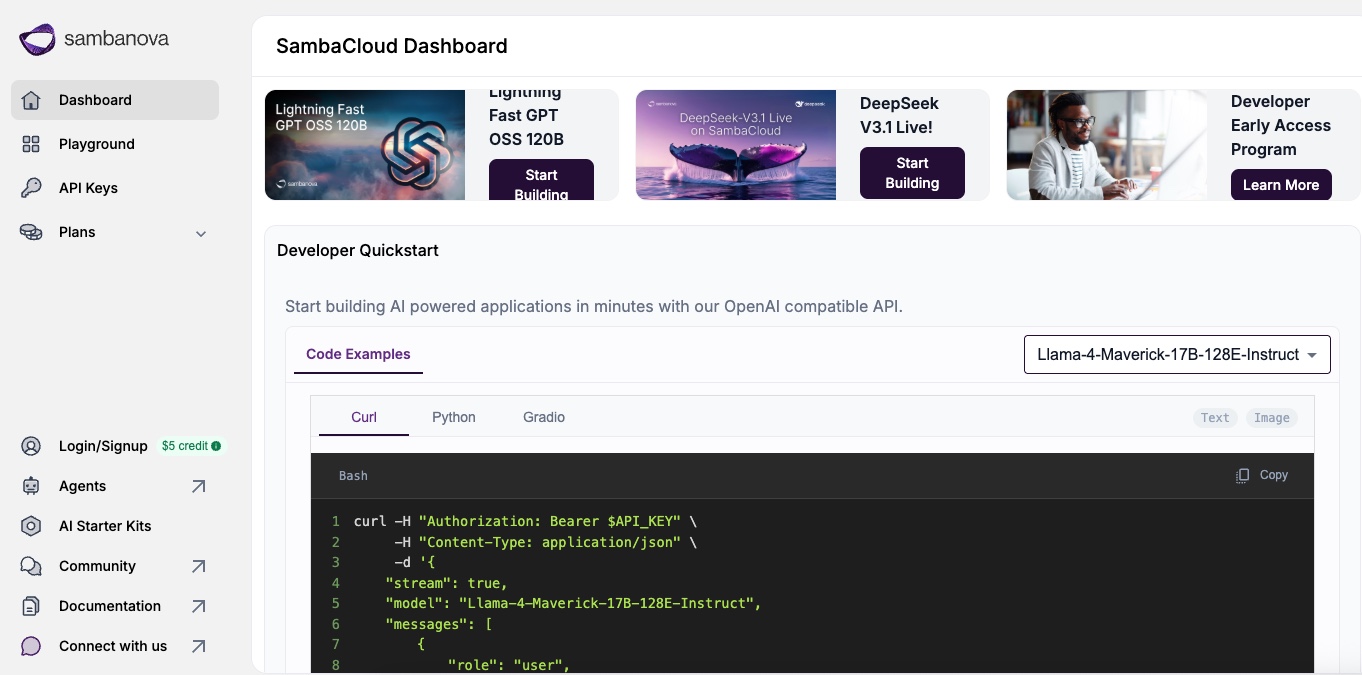Screen dimensions: 1362x675
Task: Click the Developer Quickstart heading
Action: [358, 250]
